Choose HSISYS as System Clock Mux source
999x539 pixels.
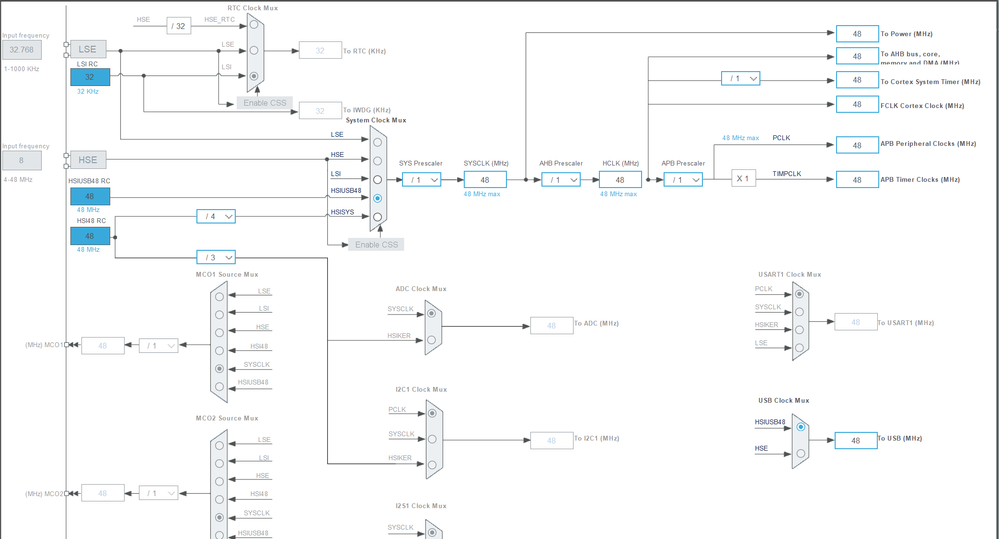378,217
